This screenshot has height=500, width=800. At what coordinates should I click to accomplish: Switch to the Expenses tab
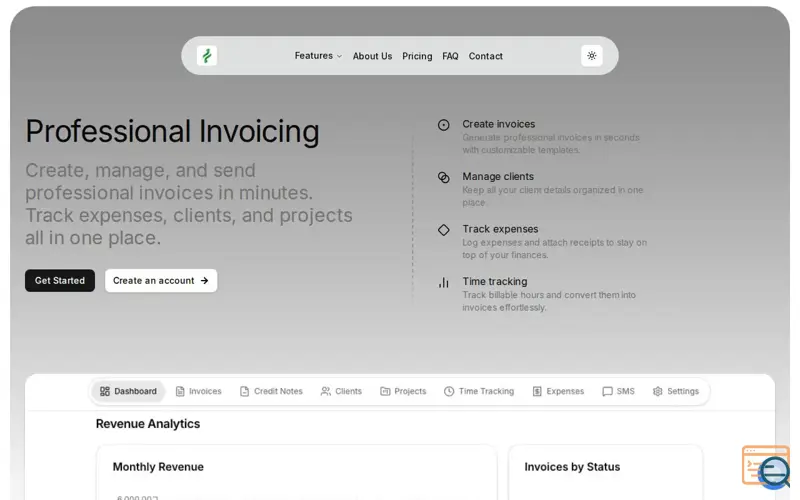tap(558, 391)
